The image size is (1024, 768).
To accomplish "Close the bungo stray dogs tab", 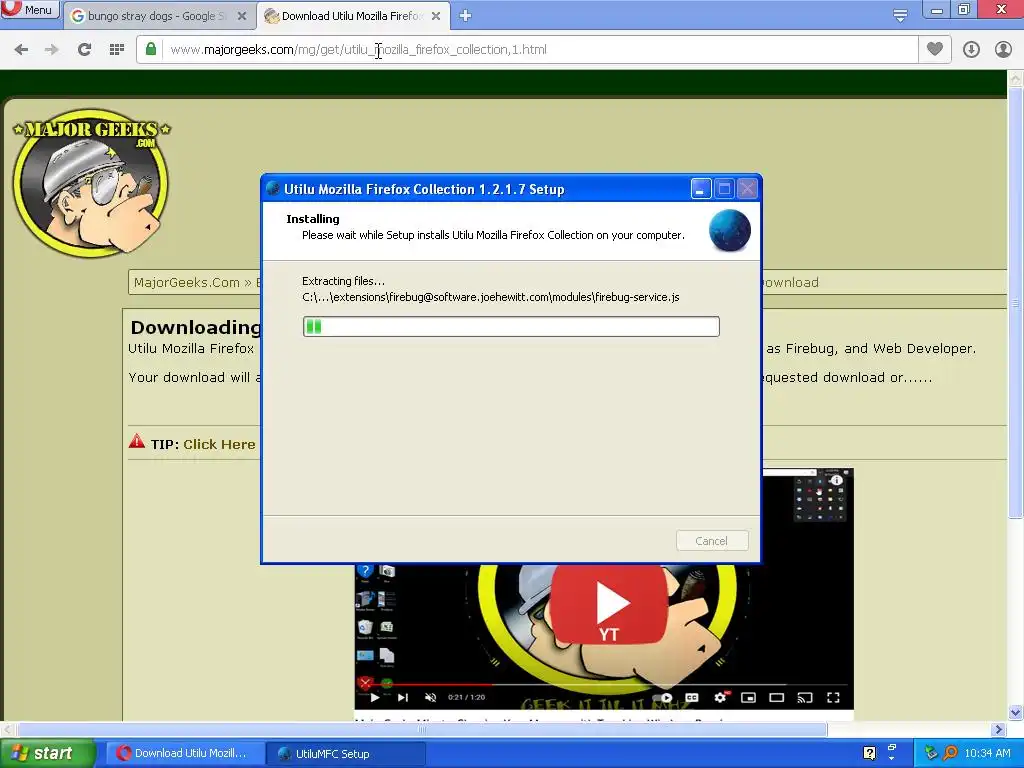I will pos(242,16).
